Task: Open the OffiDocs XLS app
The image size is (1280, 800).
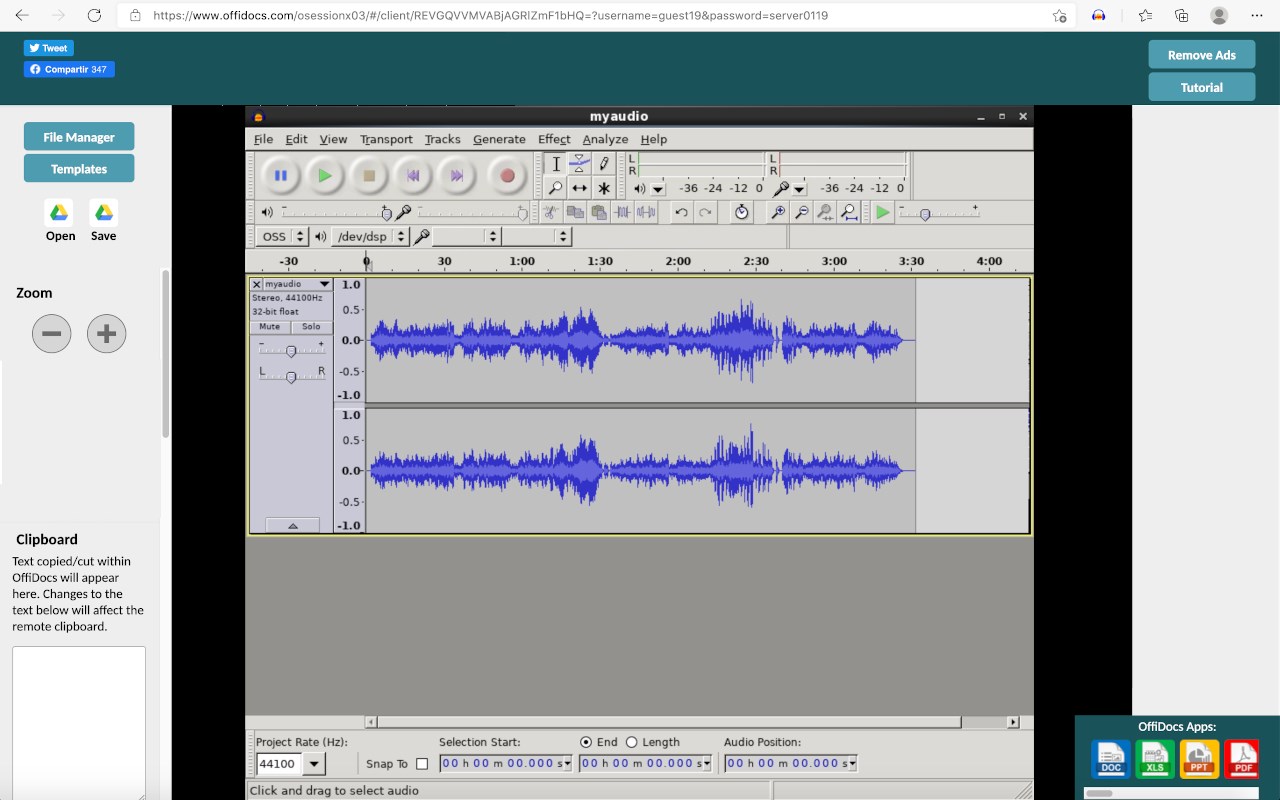Action: [x=1155, y=759]
